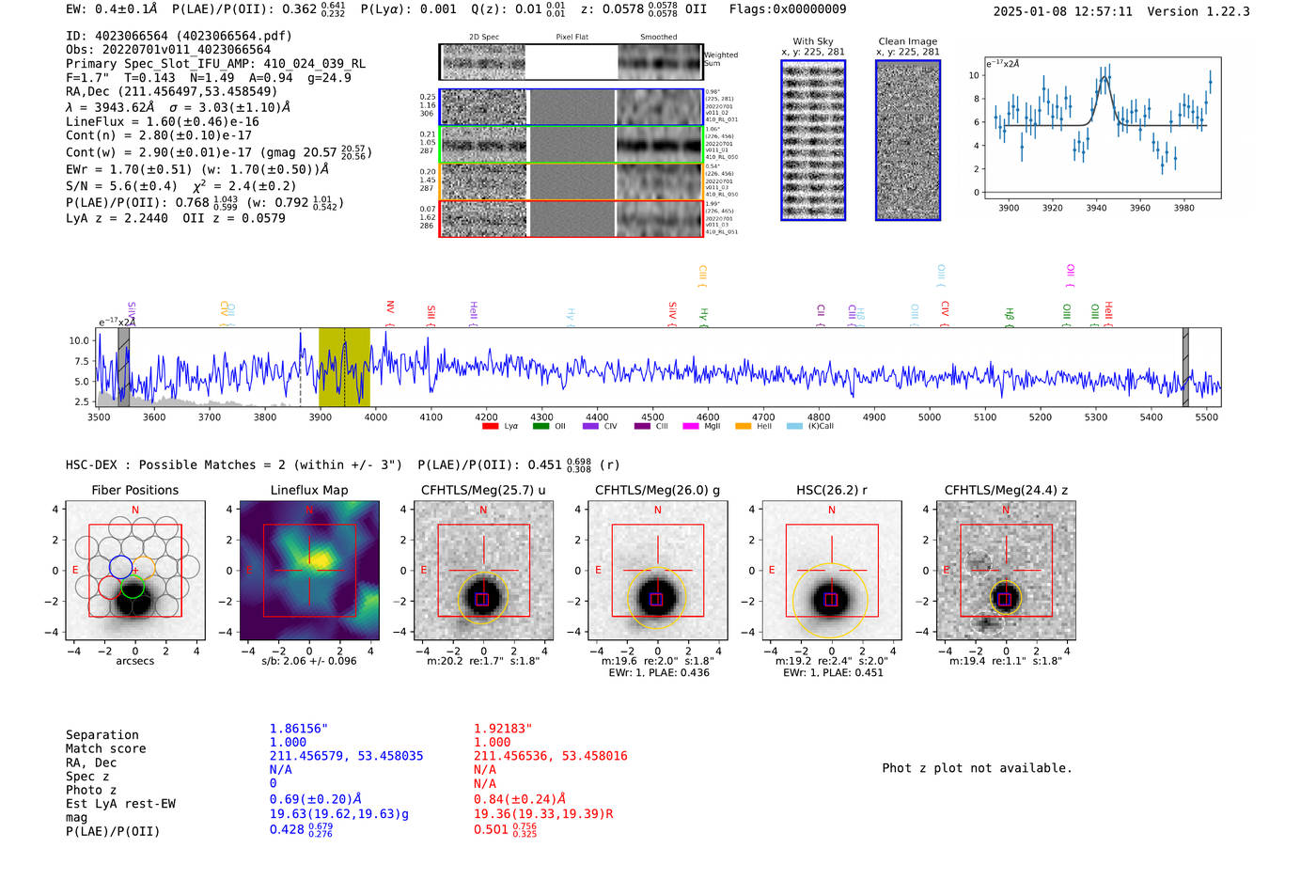This screenshot has height=896, width=1316.
Task: Open the CFHTLS/Meg(24.4) z cutout
Action: (1006, 571)
